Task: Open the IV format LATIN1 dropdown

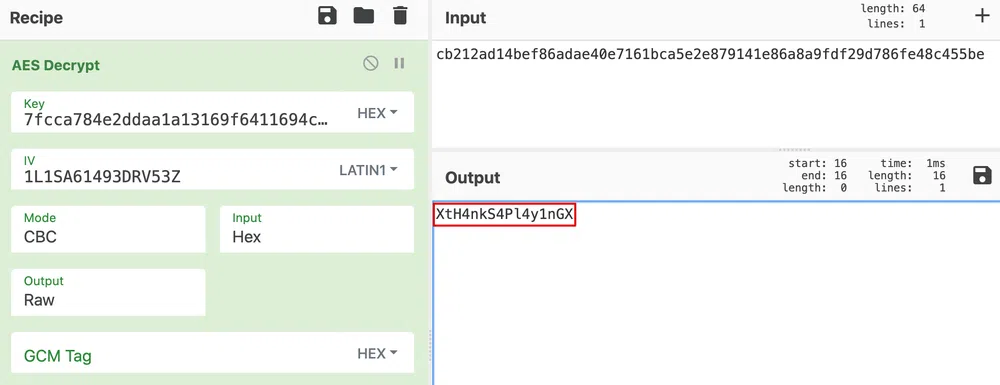Action: pyautogui.click(x=368, y=170)
